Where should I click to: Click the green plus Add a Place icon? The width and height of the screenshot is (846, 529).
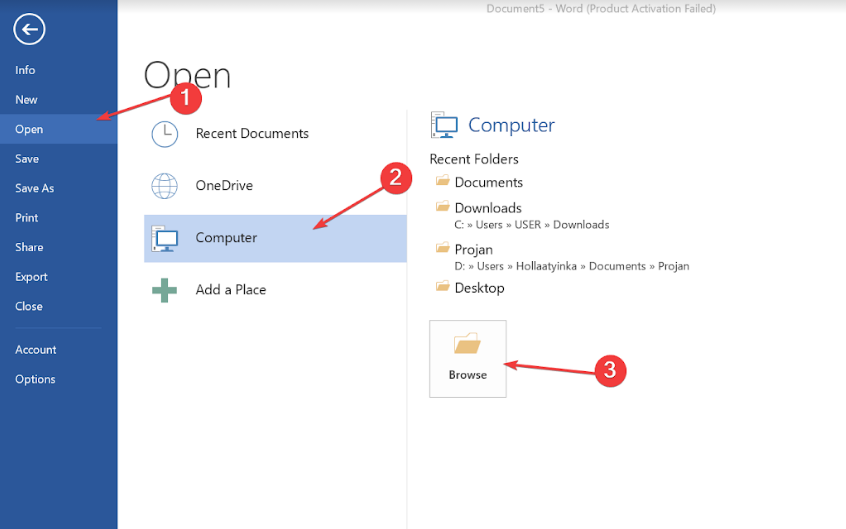(x=165, y=290)
